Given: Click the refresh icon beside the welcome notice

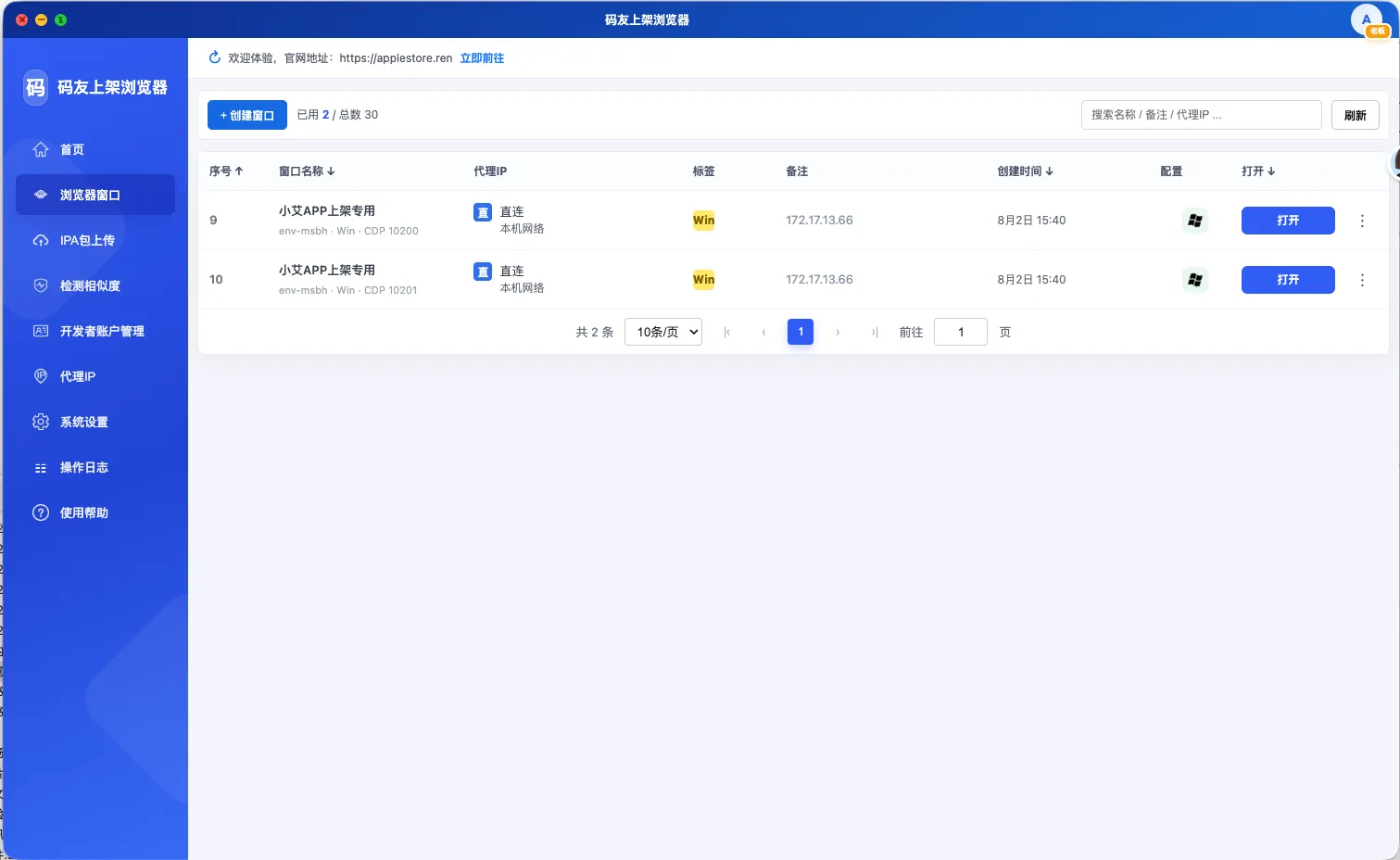Looking at the screenshot, I should (x=215, y=57).
